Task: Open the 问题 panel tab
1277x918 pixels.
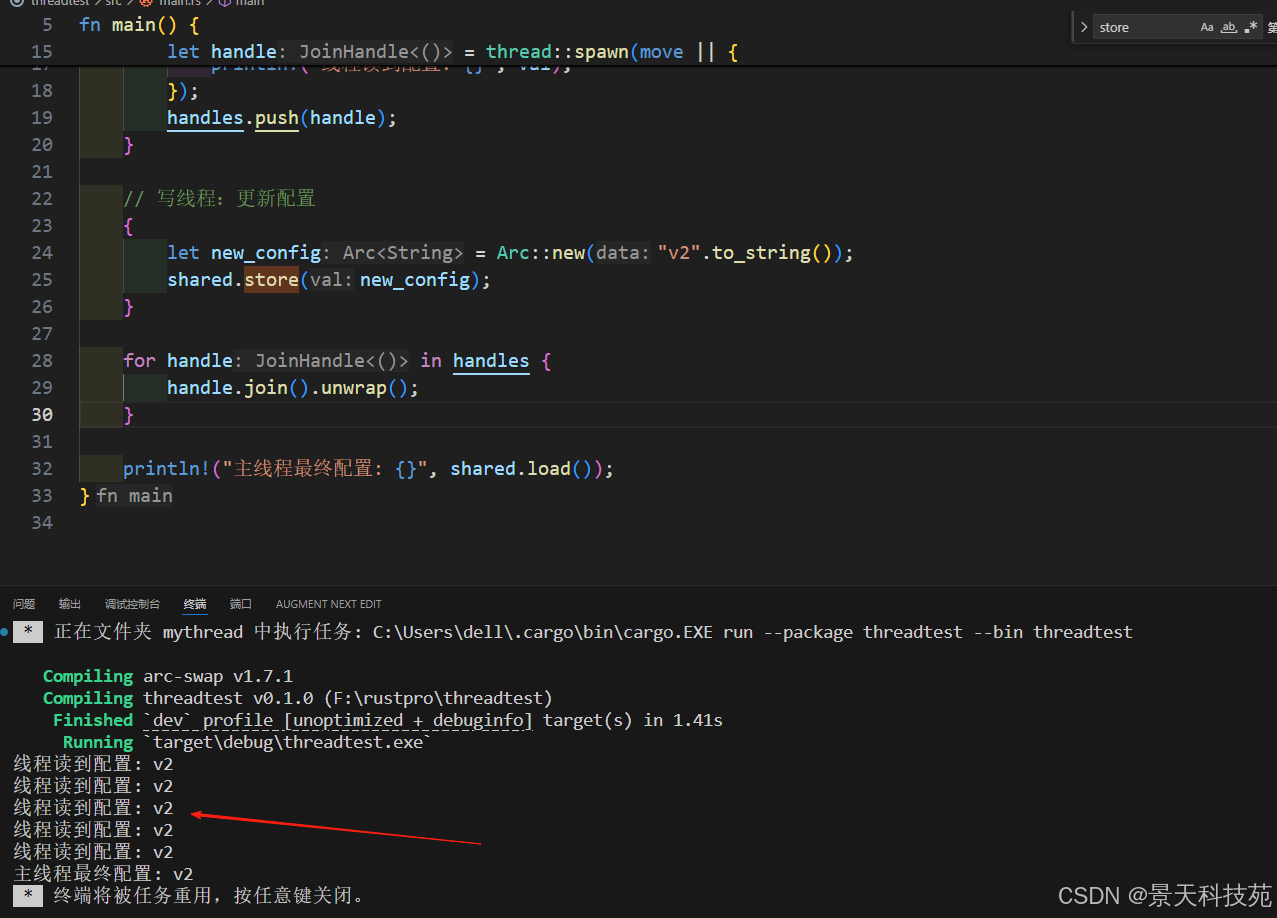Action: tap(24, 604)
